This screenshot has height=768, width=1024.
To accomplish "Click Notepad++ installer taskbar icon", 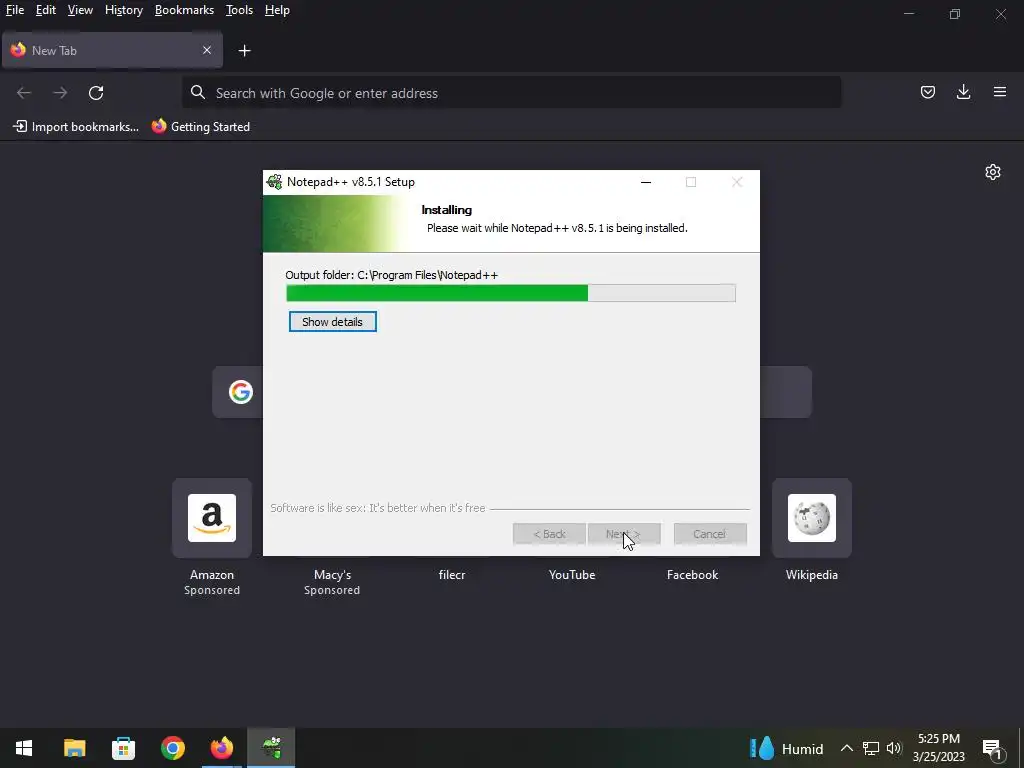I will (271, 748).
